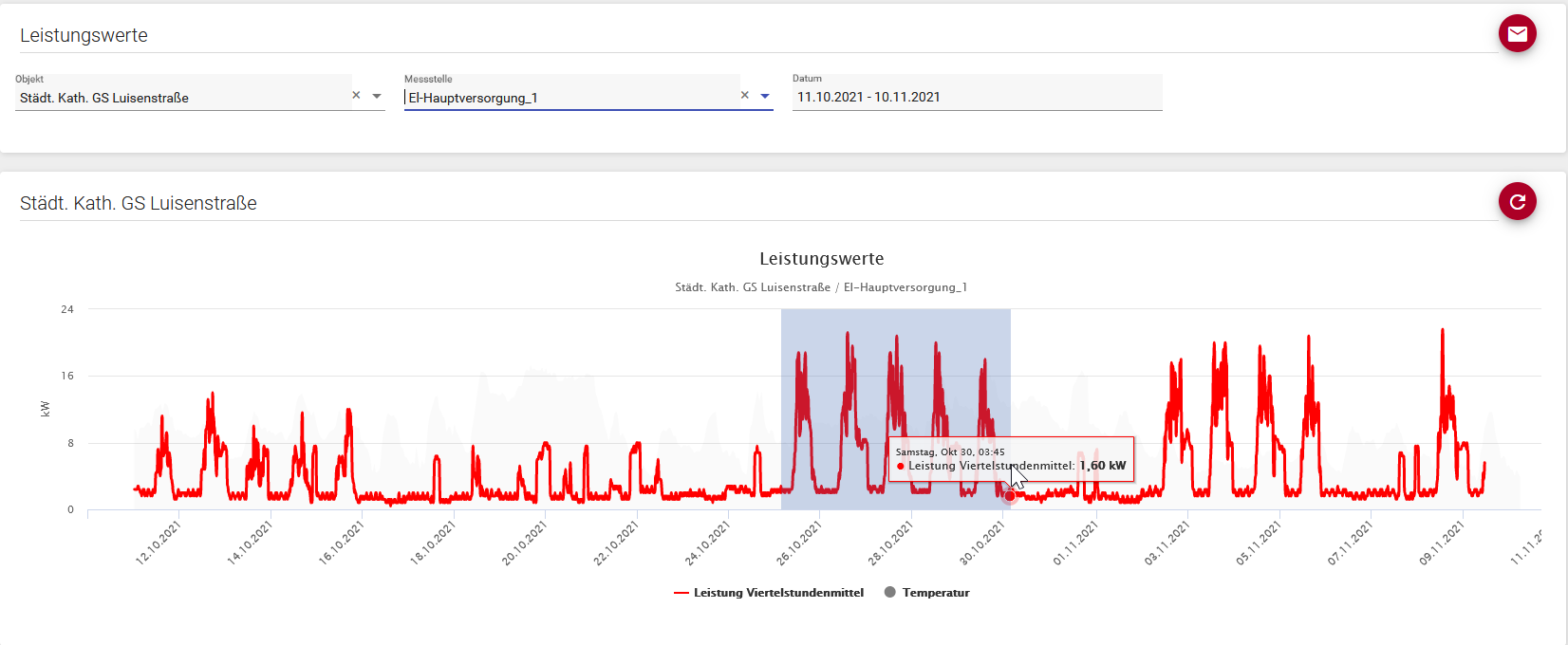Image resolution: width=1568 pixels, height=645 pixels.
Task: Click the 12.10.2021 x-axis date label
Action: pyautogui.click(x=158, y=544)
